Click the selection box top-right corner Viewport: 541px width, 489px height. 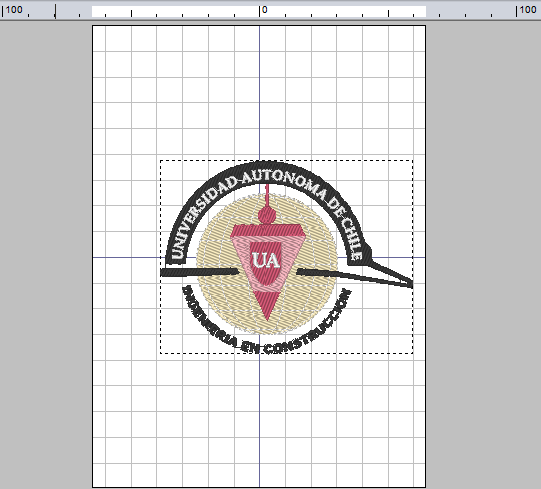tap(413, 160)
